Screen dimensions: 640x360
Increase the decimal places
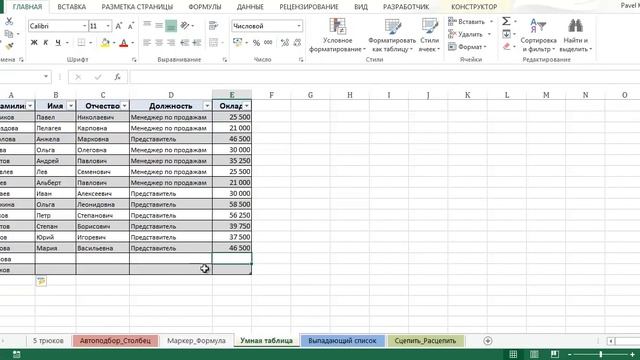click(285, 42)
